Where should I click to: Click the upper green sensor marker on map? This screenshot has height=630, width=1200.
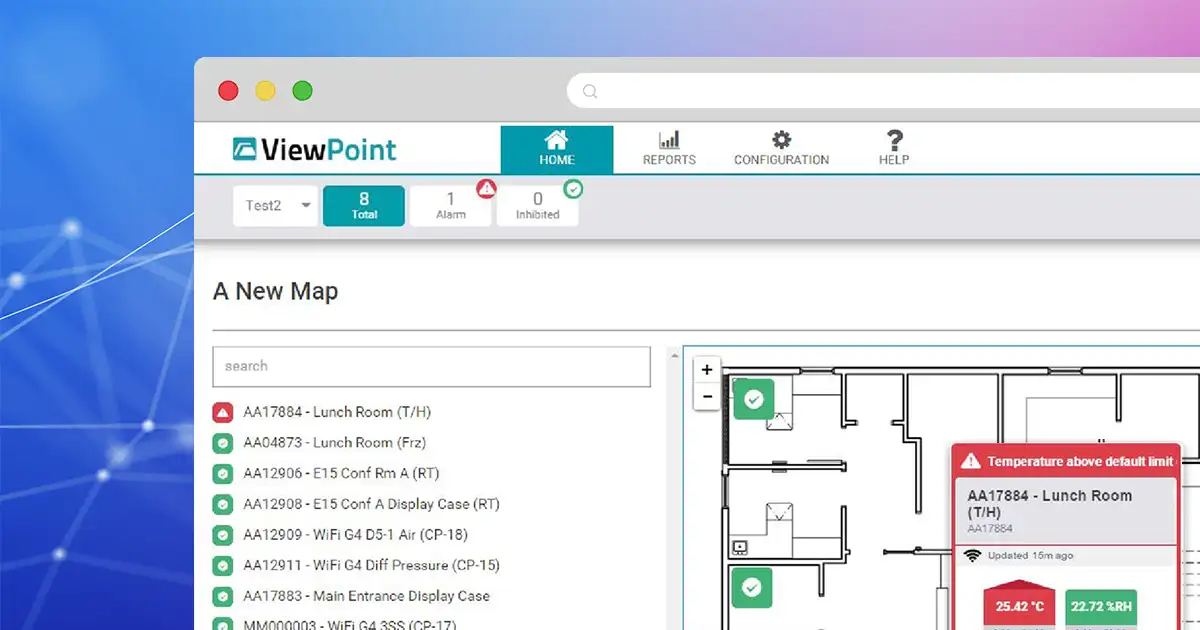(x=754, y=399)
